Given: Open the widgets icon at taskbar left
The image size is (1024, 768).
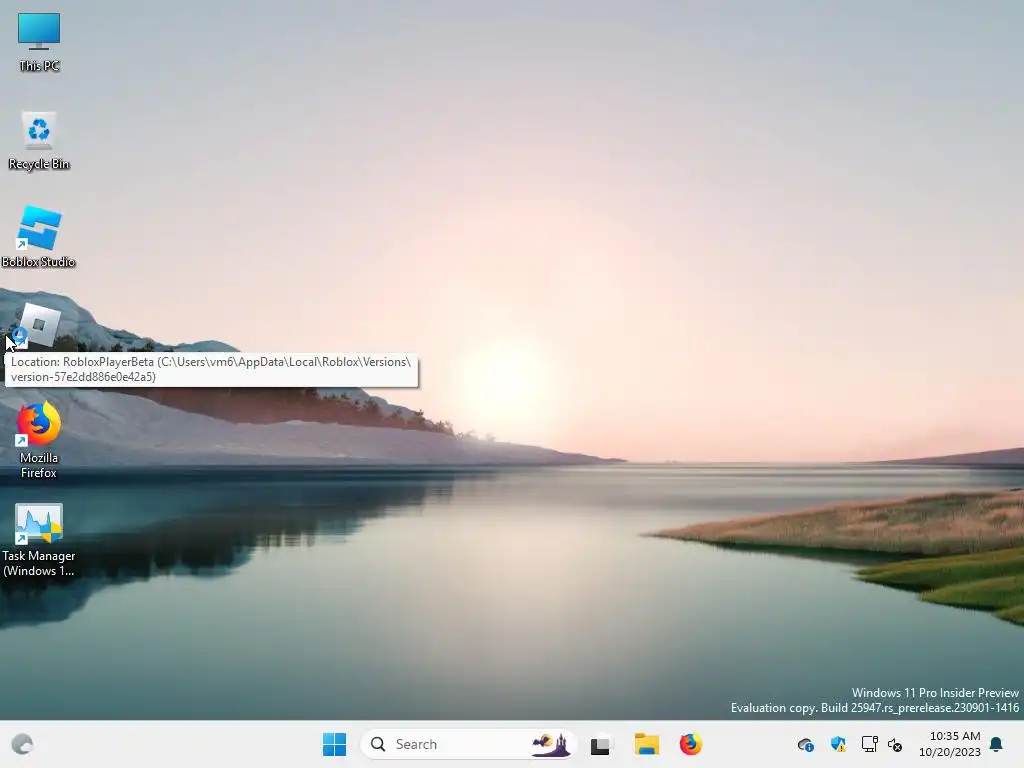Looking at the screenshot, I should point(22,744).
